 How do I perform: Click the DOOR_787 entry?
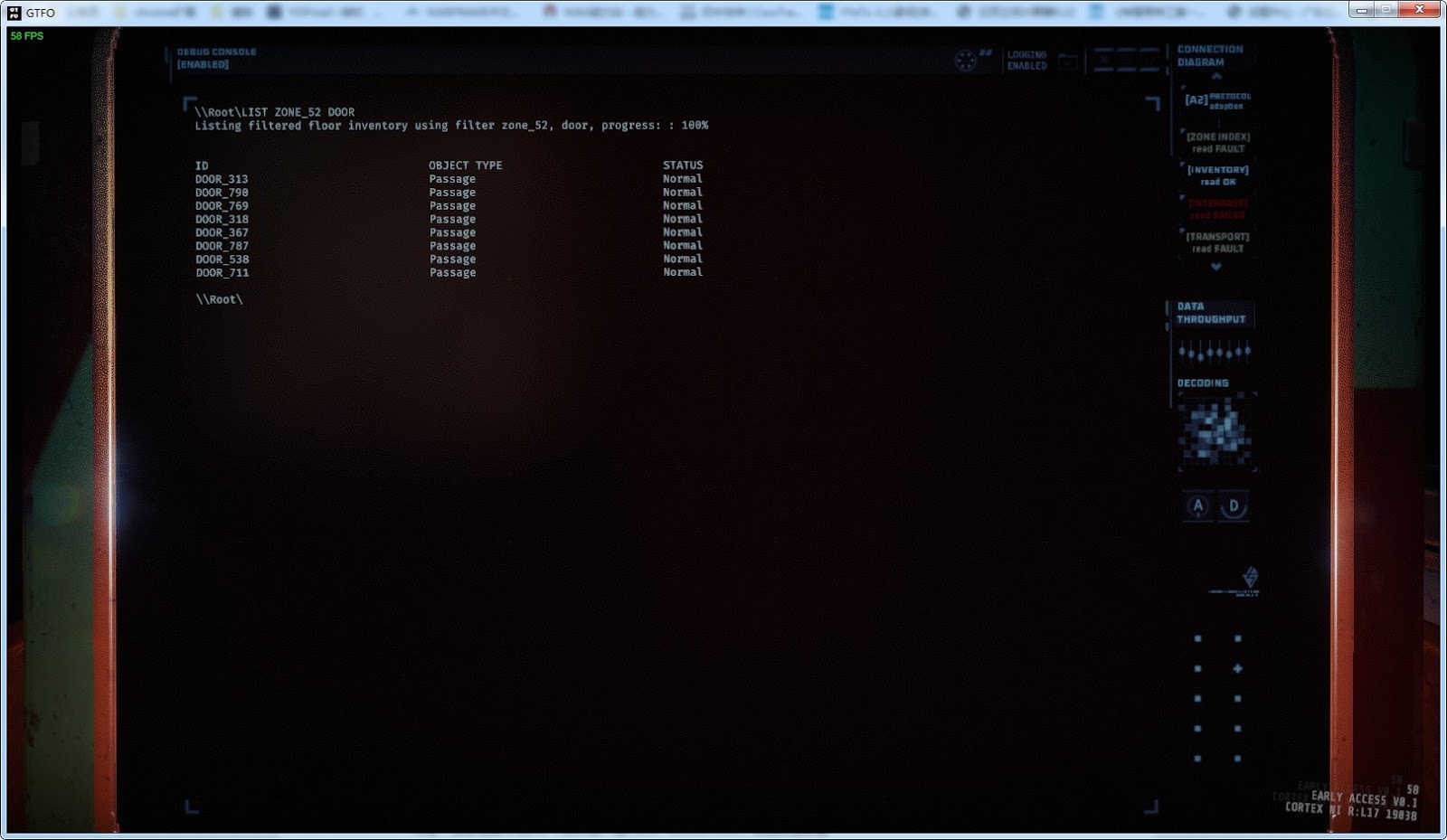pos(222,246)
